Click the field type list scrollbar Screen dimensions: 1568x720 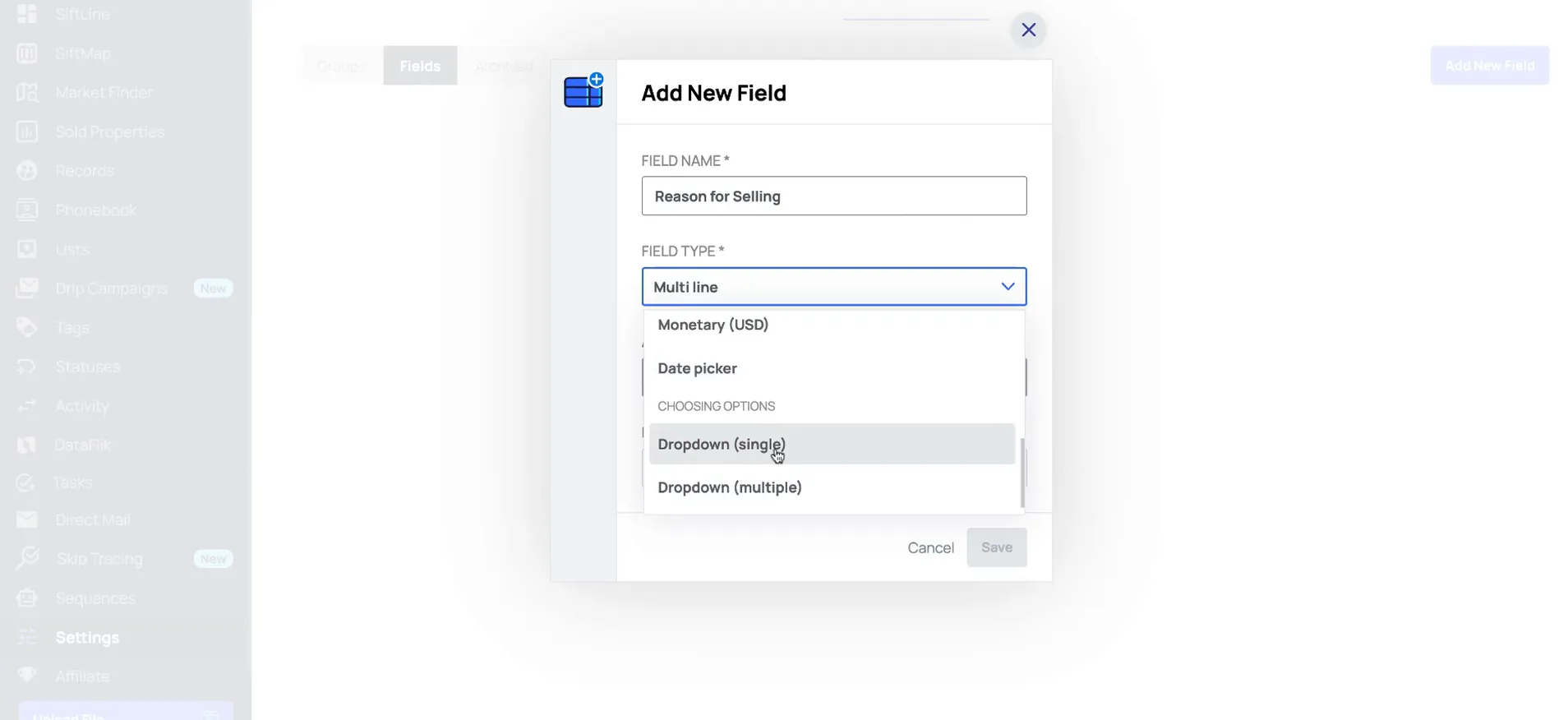point(1022,473)
